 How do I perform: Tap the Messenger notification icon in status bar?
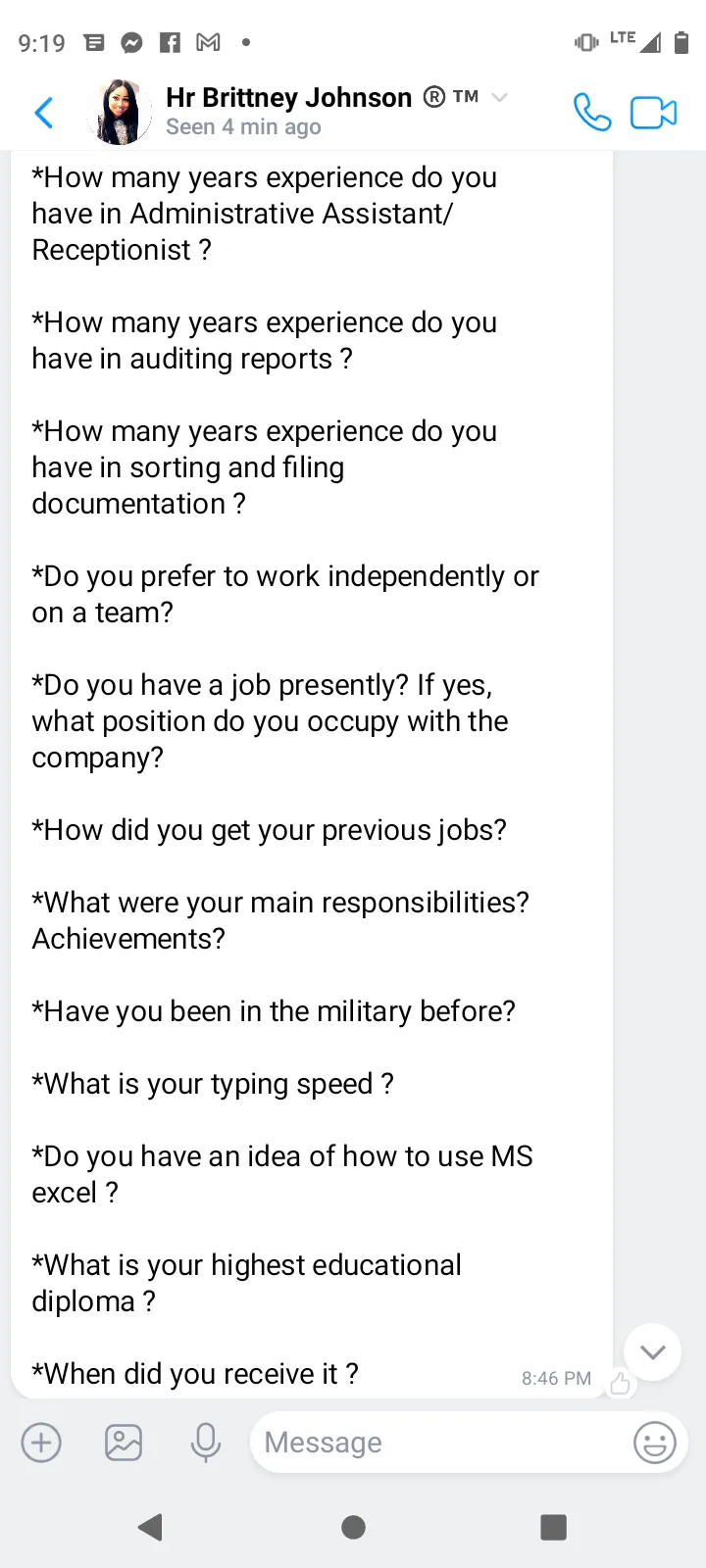131,42
